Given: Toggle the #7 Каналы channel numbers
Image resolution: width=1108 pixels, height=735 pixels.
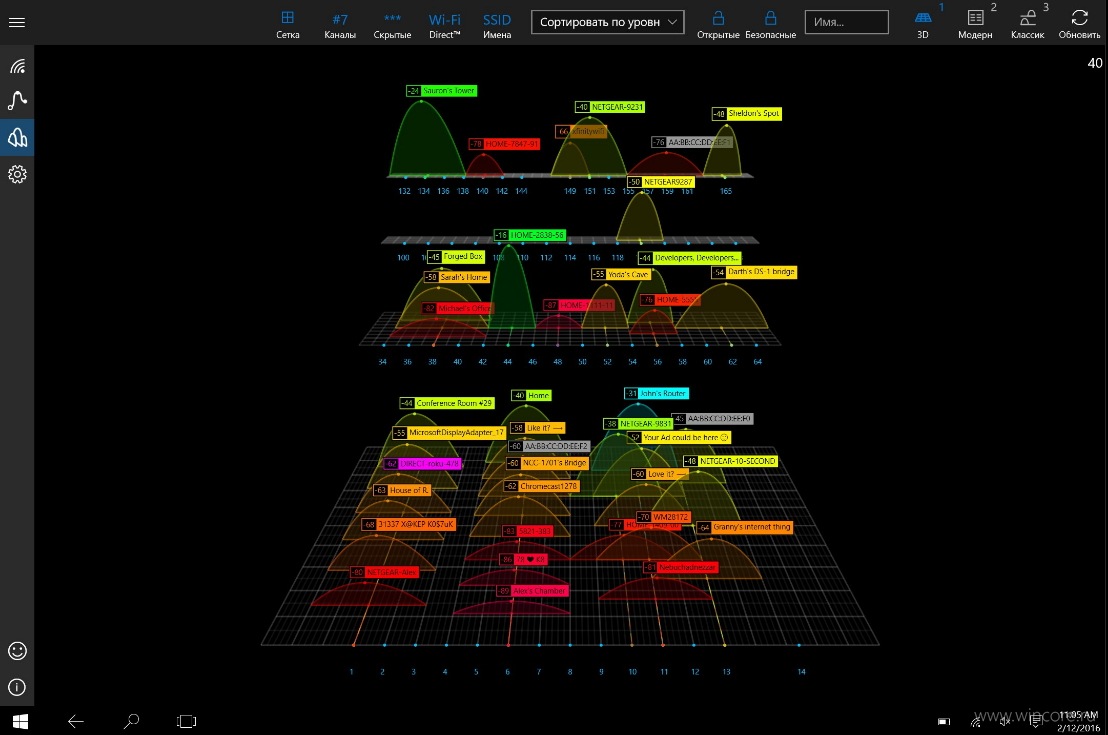Looking at the screenshot, I should (x=340, y=24).
